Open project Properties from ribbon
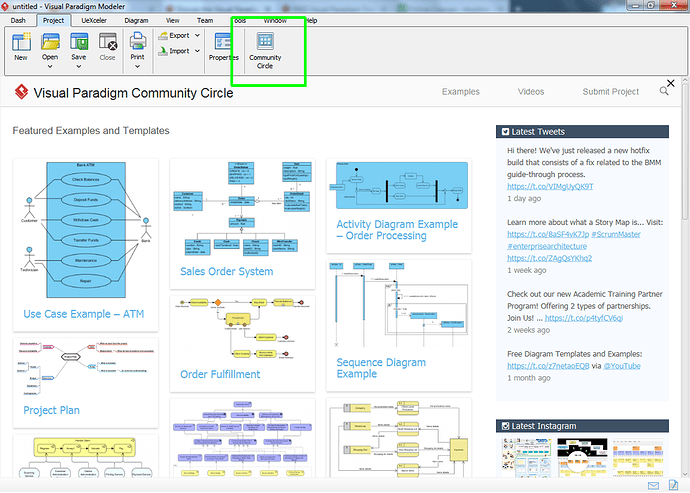The width and height of the screenshot is (690, 493). click(224, 47)
